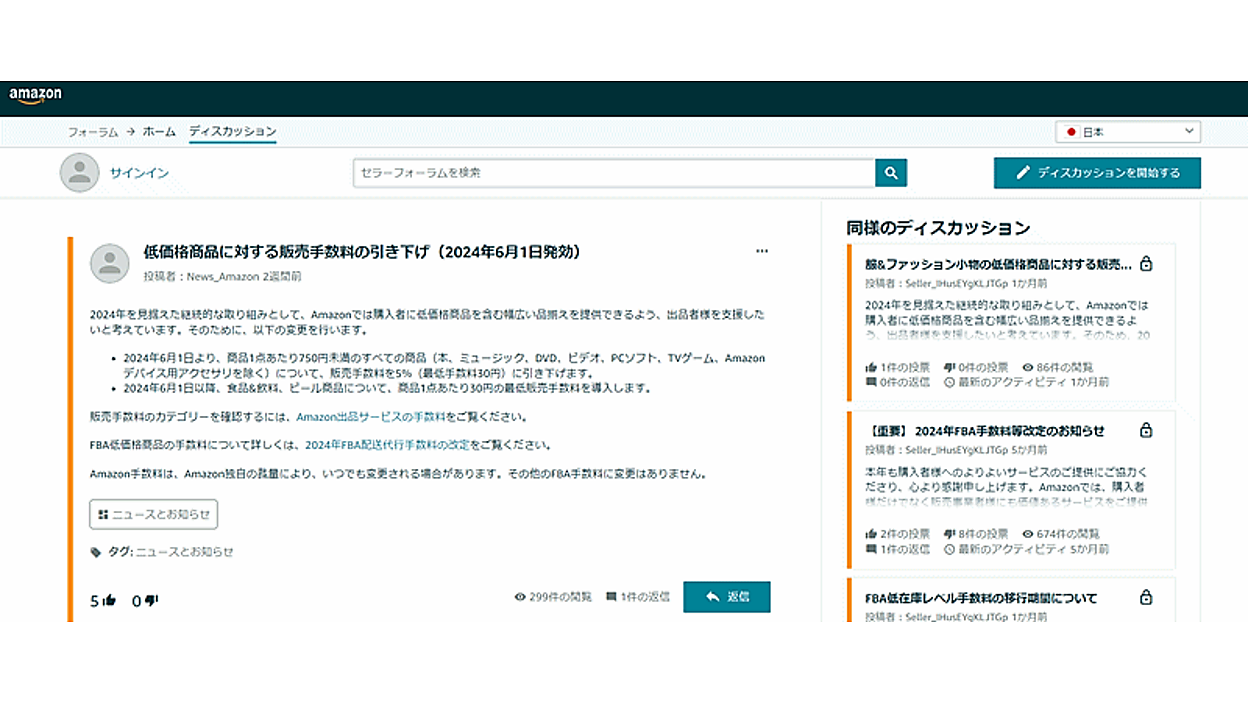Focus the セラーフォーラムを検索 search field
The width and height of the screenshot is (1248, 702).
614,173
